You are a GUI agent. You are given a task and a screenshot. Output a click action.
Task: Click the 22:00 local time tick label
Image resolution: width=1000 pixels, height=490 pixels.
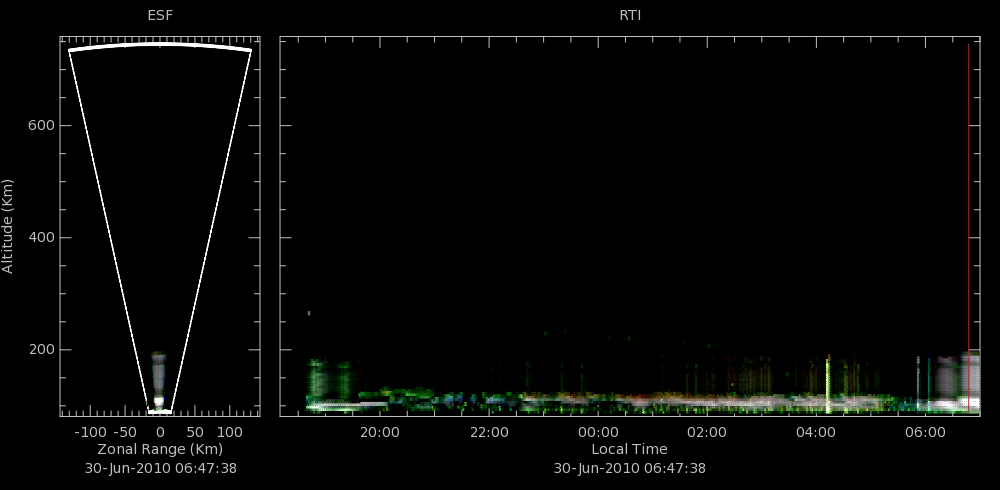(489, 433)
